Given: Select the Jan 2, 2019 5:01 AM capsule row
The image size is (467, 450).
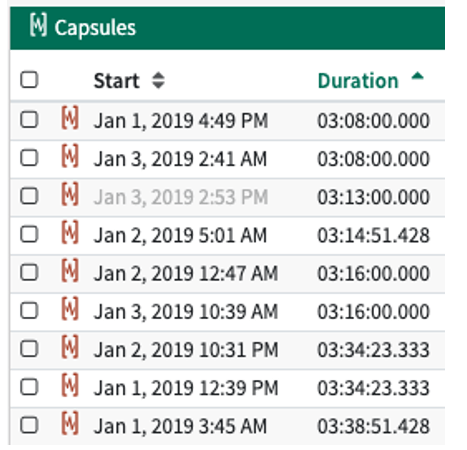Looking at the screenshot, I should tap(227, 235).
